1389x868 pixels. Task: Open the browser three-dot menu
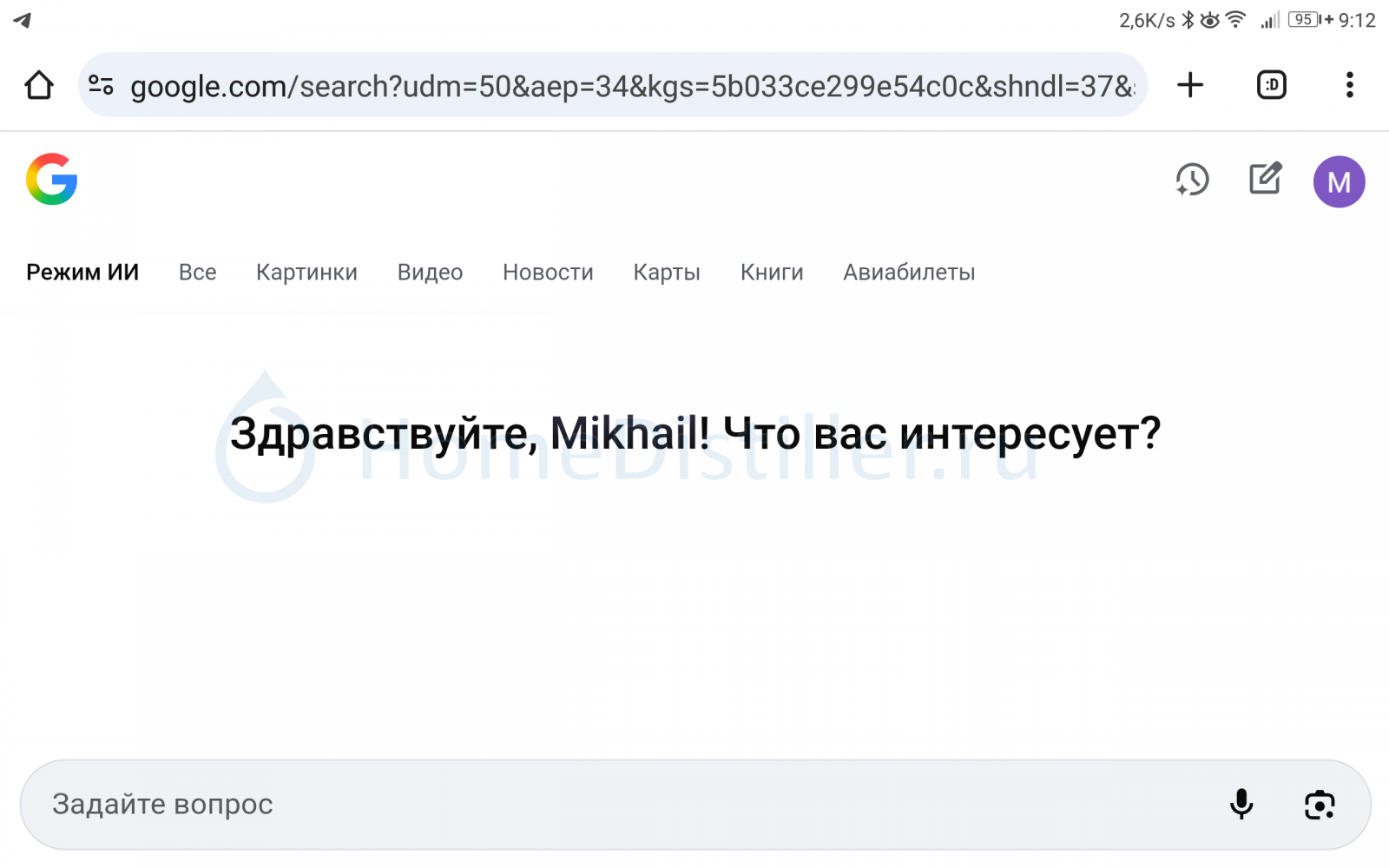[1349, 85]
